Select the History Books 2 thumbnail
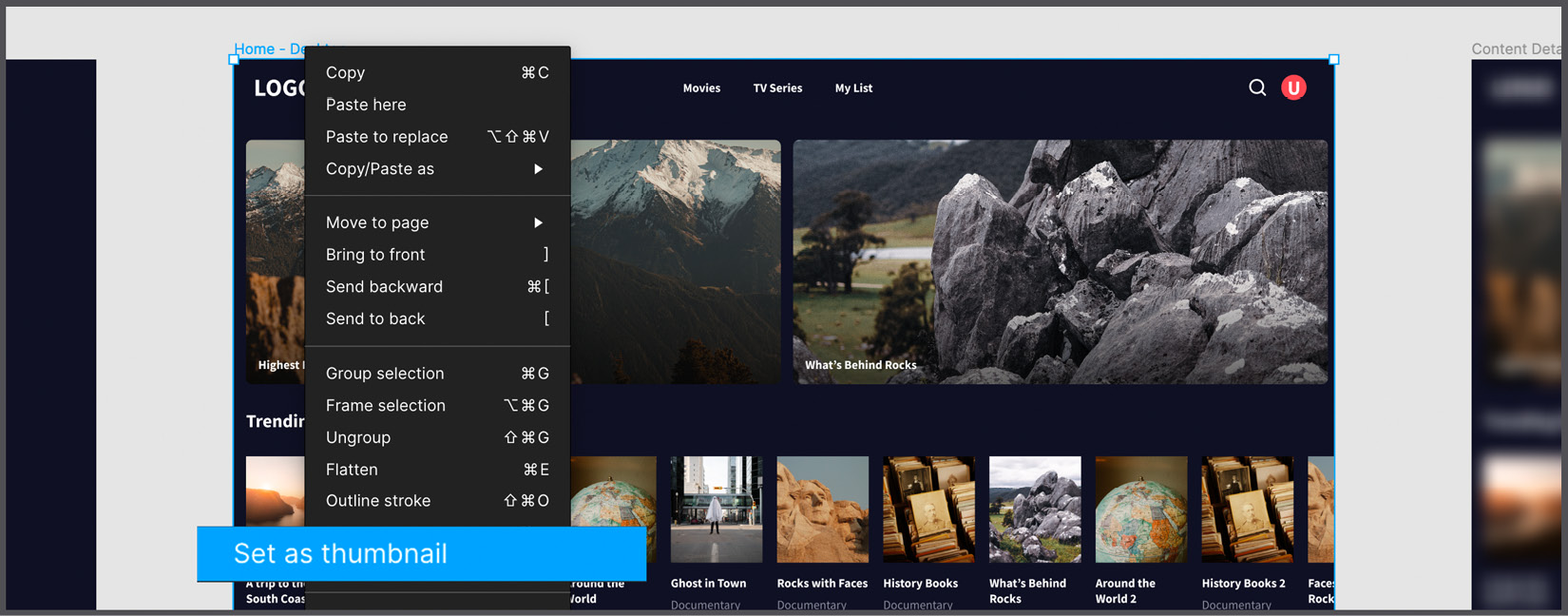This screenshot has height=616, width=1568. coord(1248,509)
